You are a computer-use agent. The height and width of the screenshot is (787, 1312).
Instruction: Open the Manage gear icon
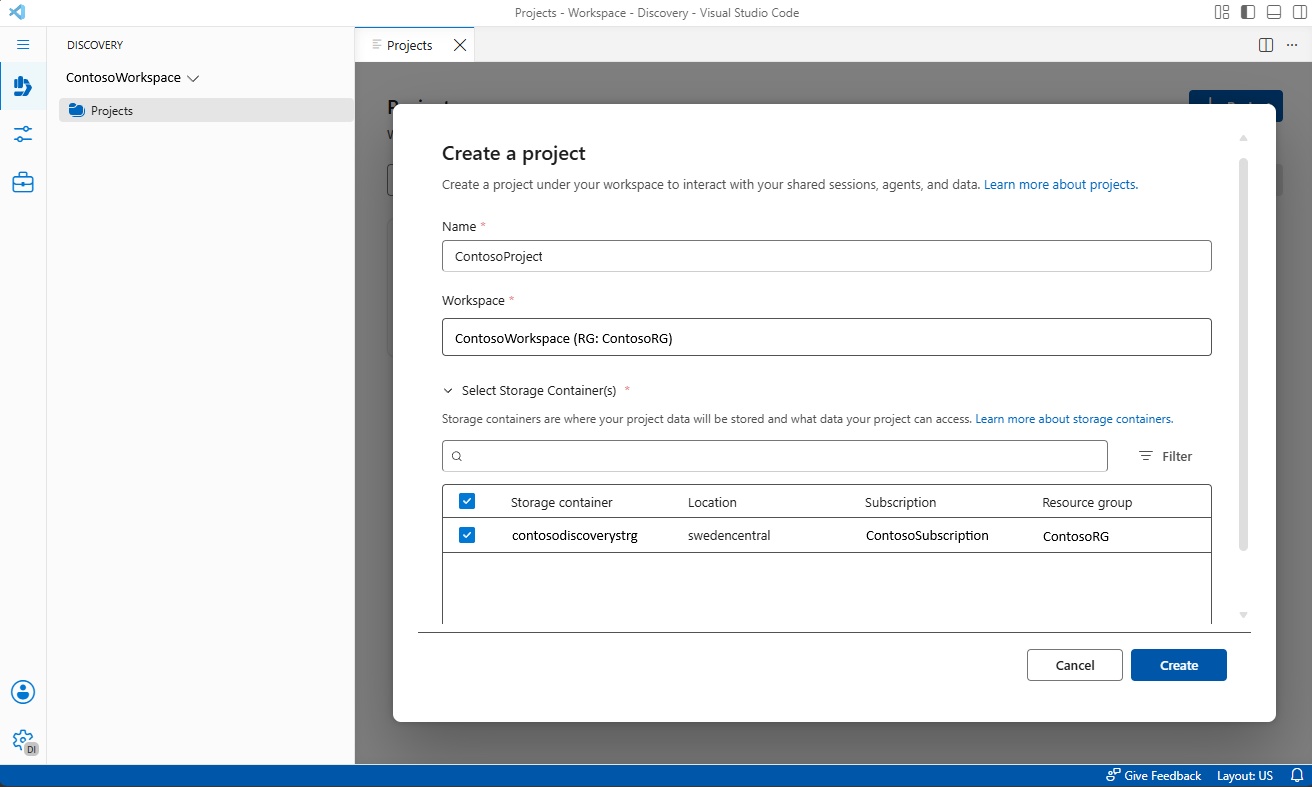click(x=23, y=740)
